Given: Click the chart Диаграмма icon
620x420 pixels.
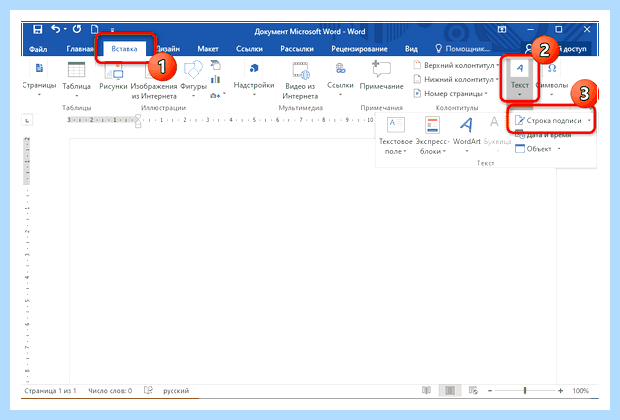Looking at the screenshot, I should 215,79.
